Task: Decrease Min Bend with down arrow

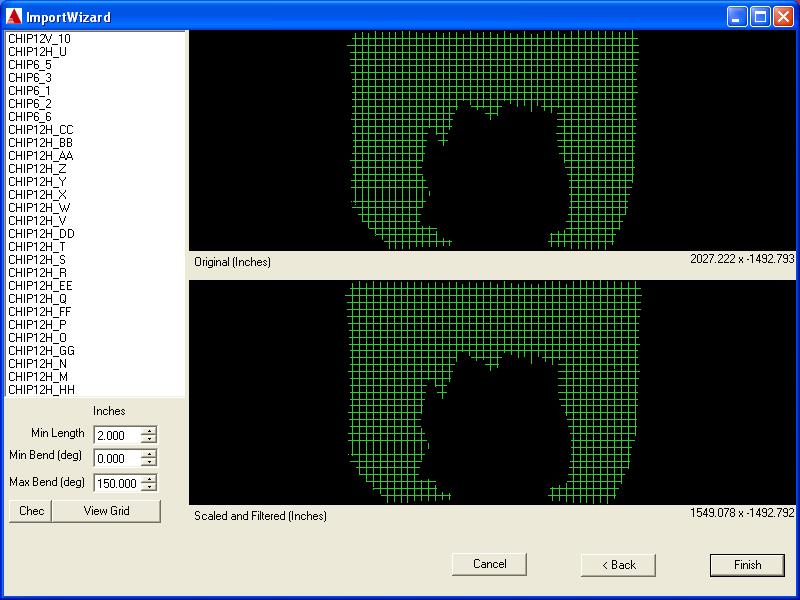Action: [x=149, y=462]
